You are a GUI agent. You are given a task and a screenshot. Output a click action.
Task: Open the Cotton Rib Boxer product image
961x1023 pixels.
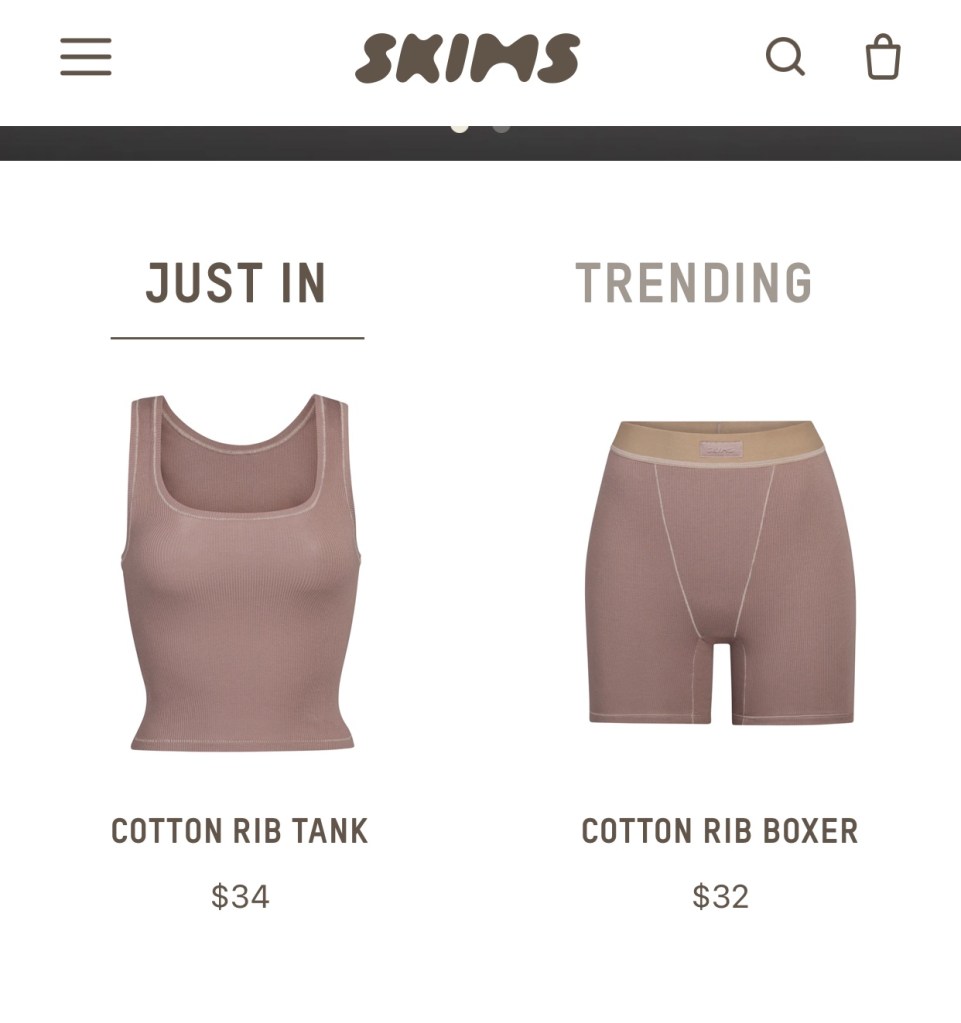click(x=720, y=573)
